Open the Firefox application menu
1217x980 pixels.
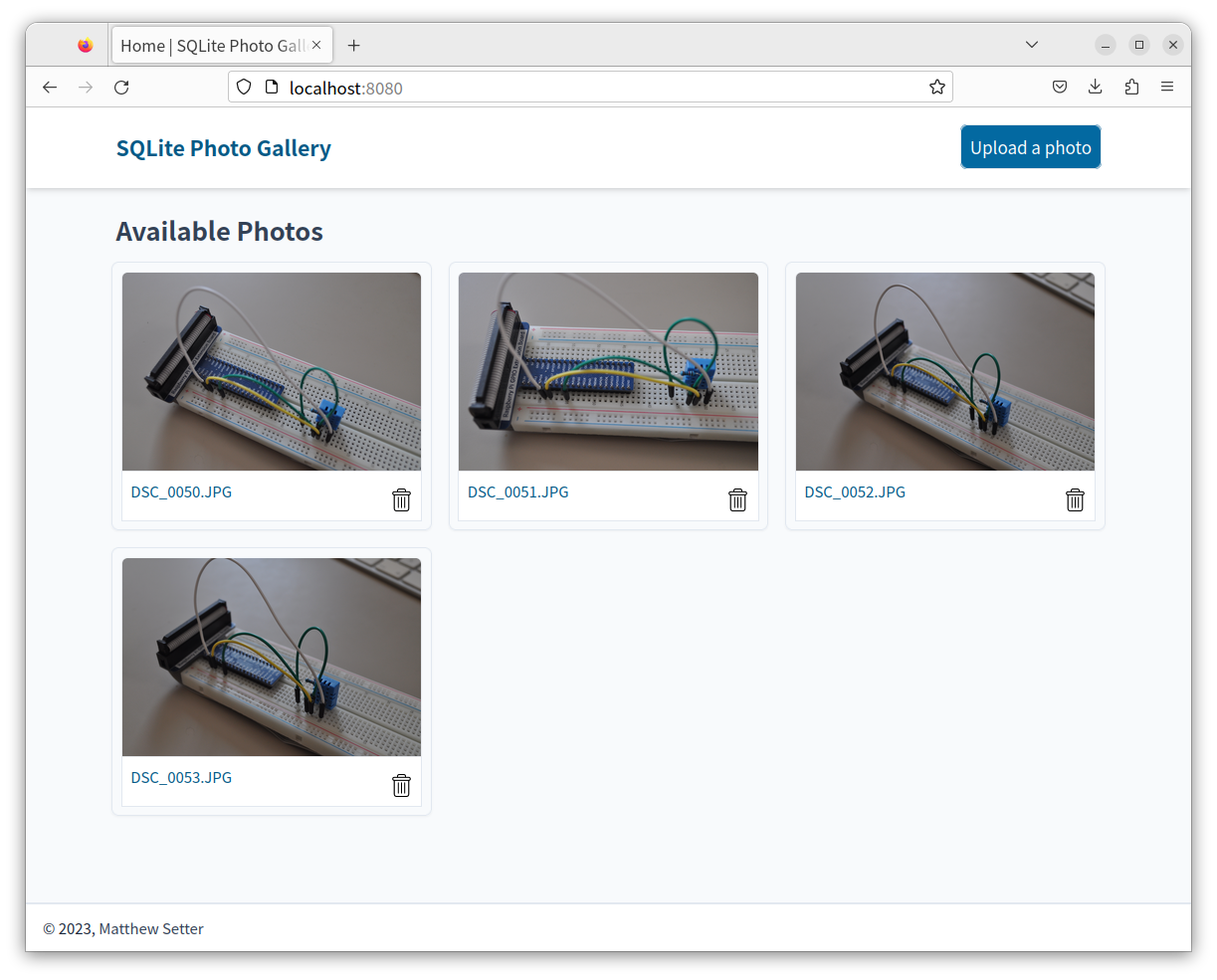tap(1167, 87)
